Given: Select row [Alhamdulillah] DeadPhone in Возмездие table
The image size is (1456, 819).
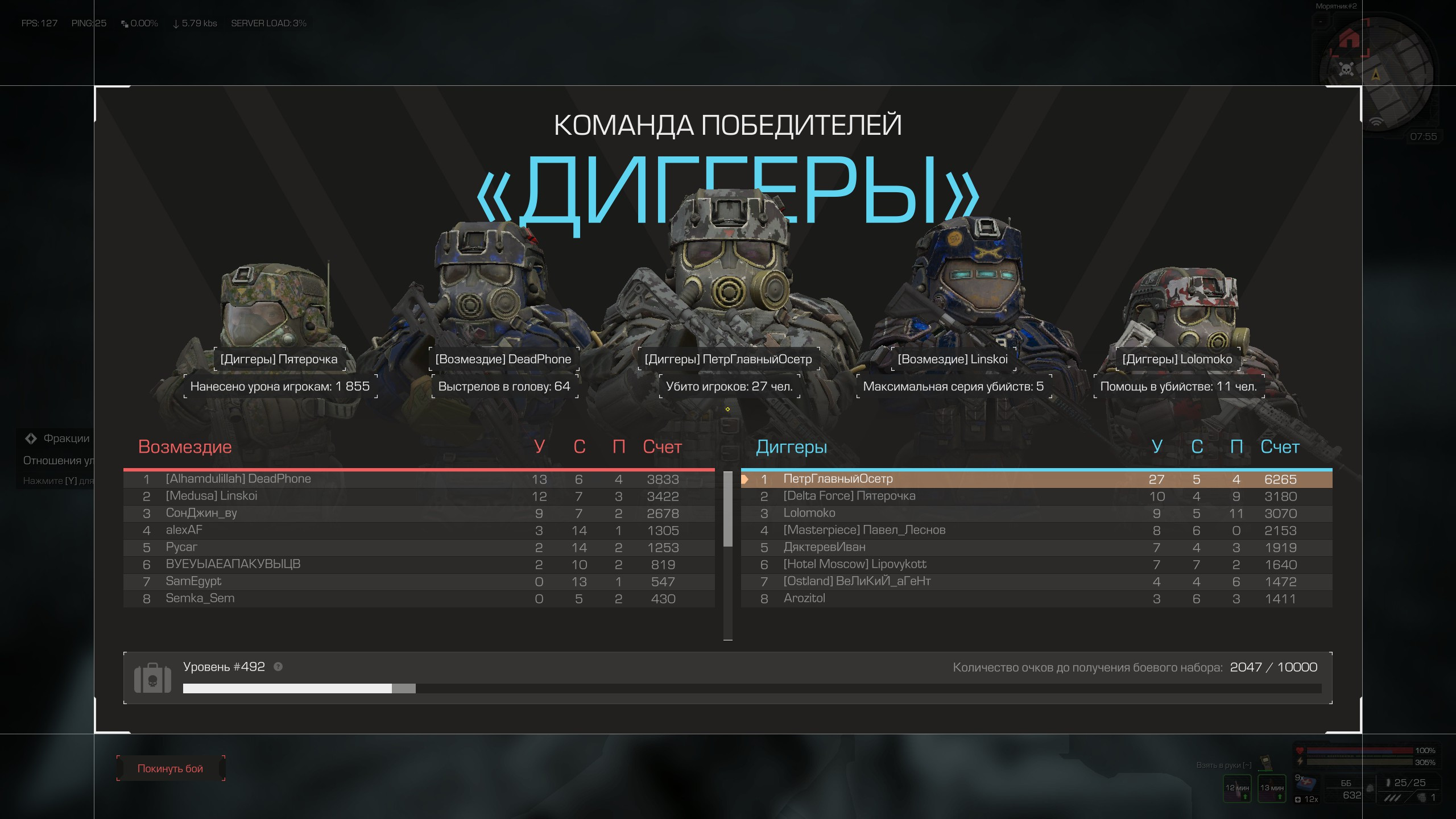Looking at the screenshot, I should [x=419, y=479].
